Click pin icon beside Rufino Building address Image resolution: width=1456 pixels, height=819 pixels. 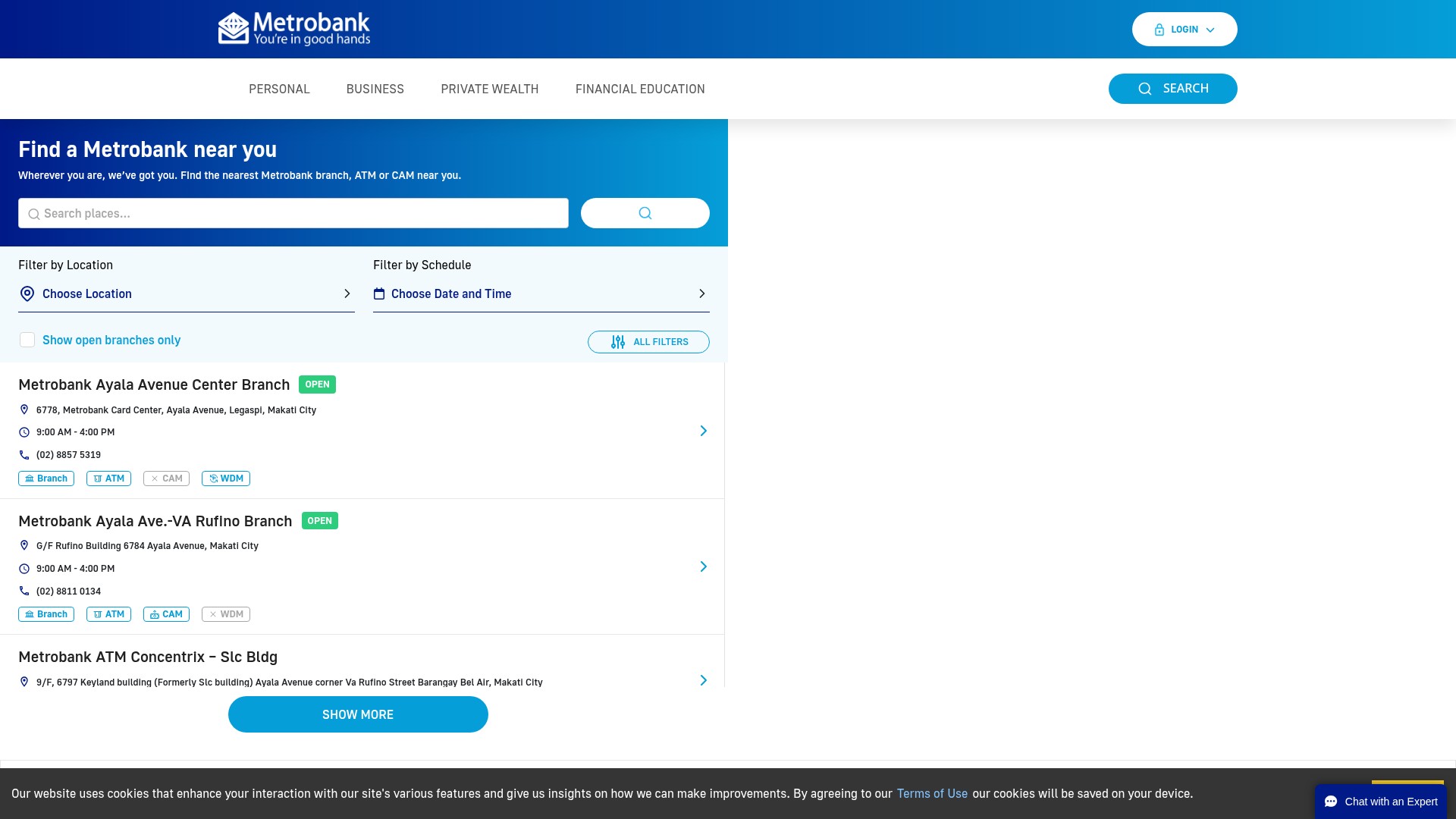(x=24, y=545)
